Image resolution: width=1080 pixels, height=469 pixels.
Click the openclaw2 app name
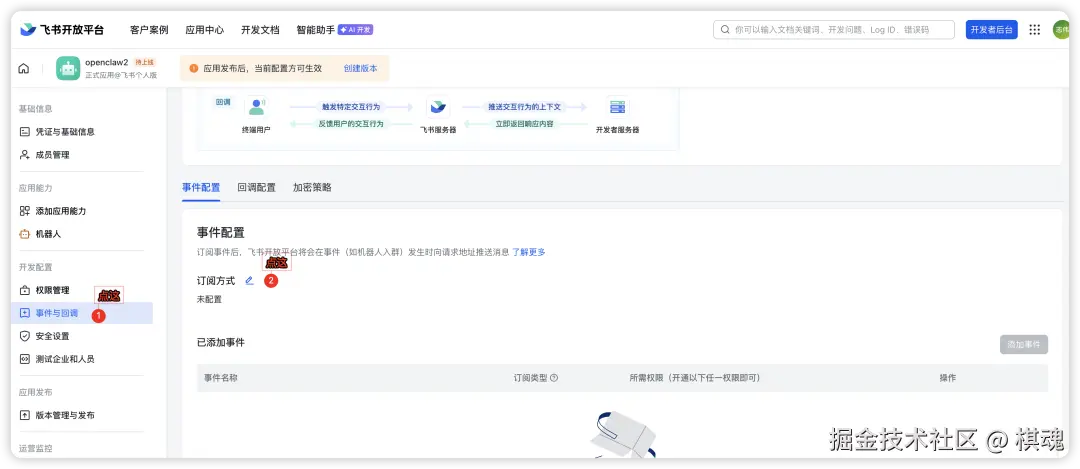click(107, 62)
